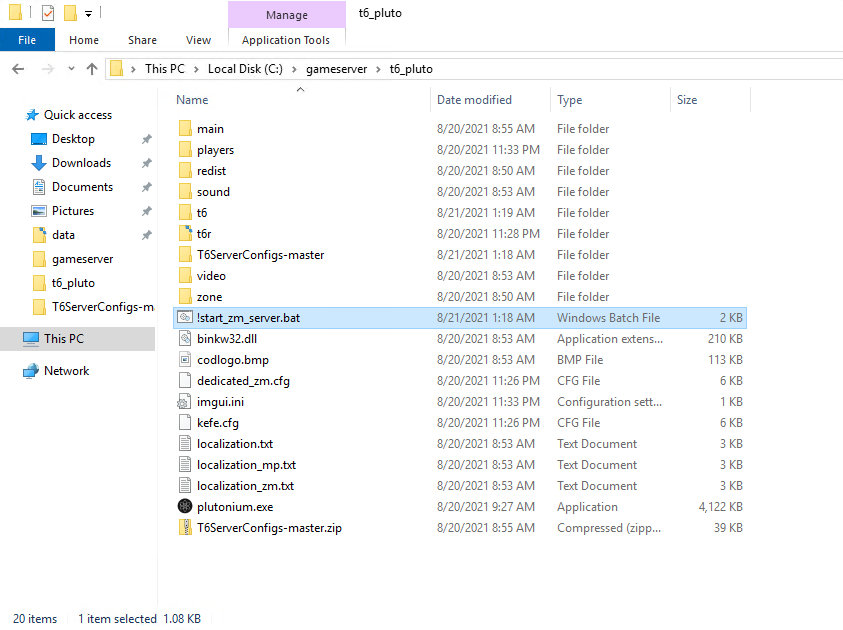Click the localization.txt document icon
843x630 pixels.
[x=184, y=443]
